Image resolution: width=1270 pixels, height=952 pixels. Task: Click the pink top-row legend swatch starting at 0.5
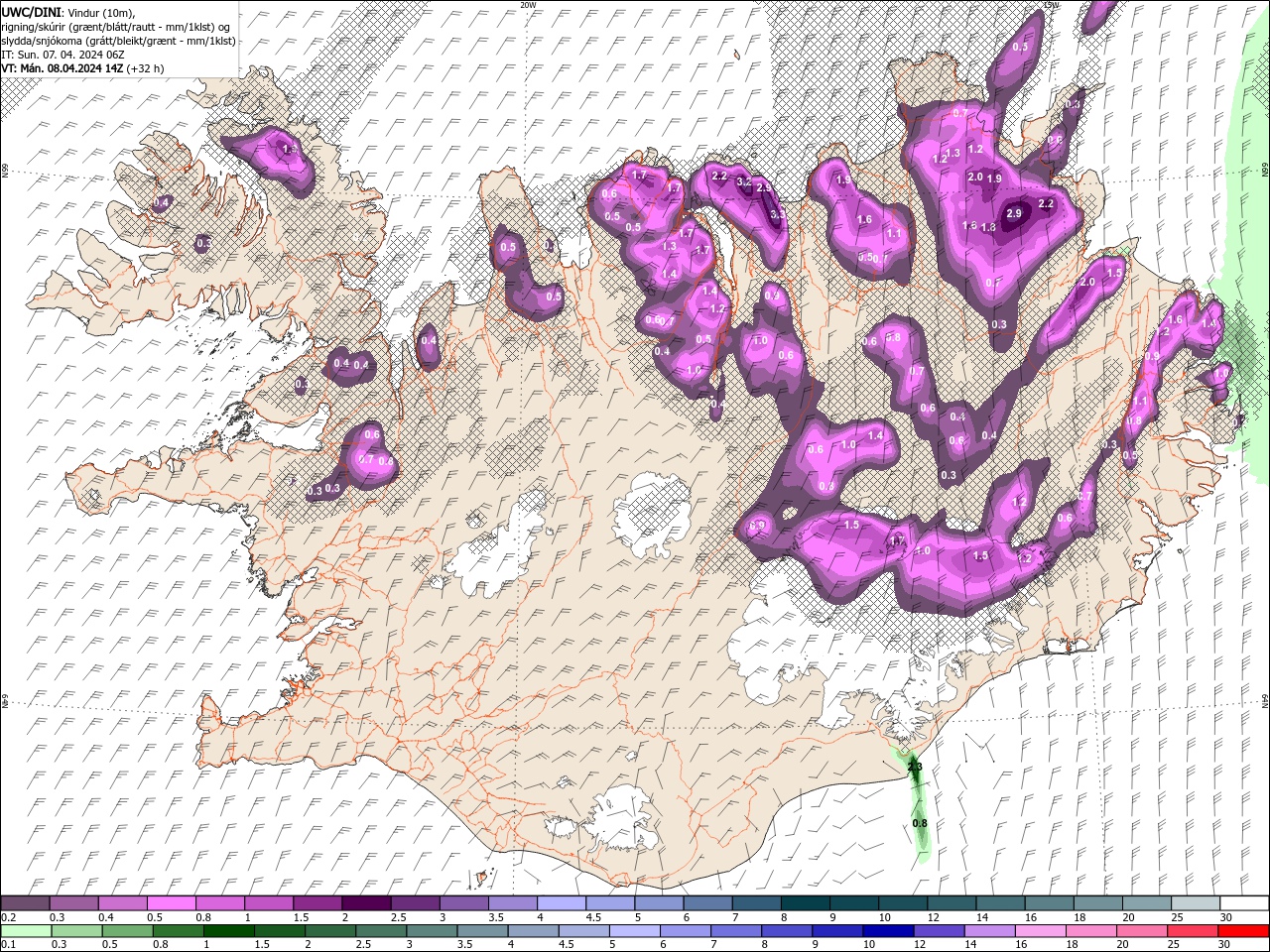[171, 903]
